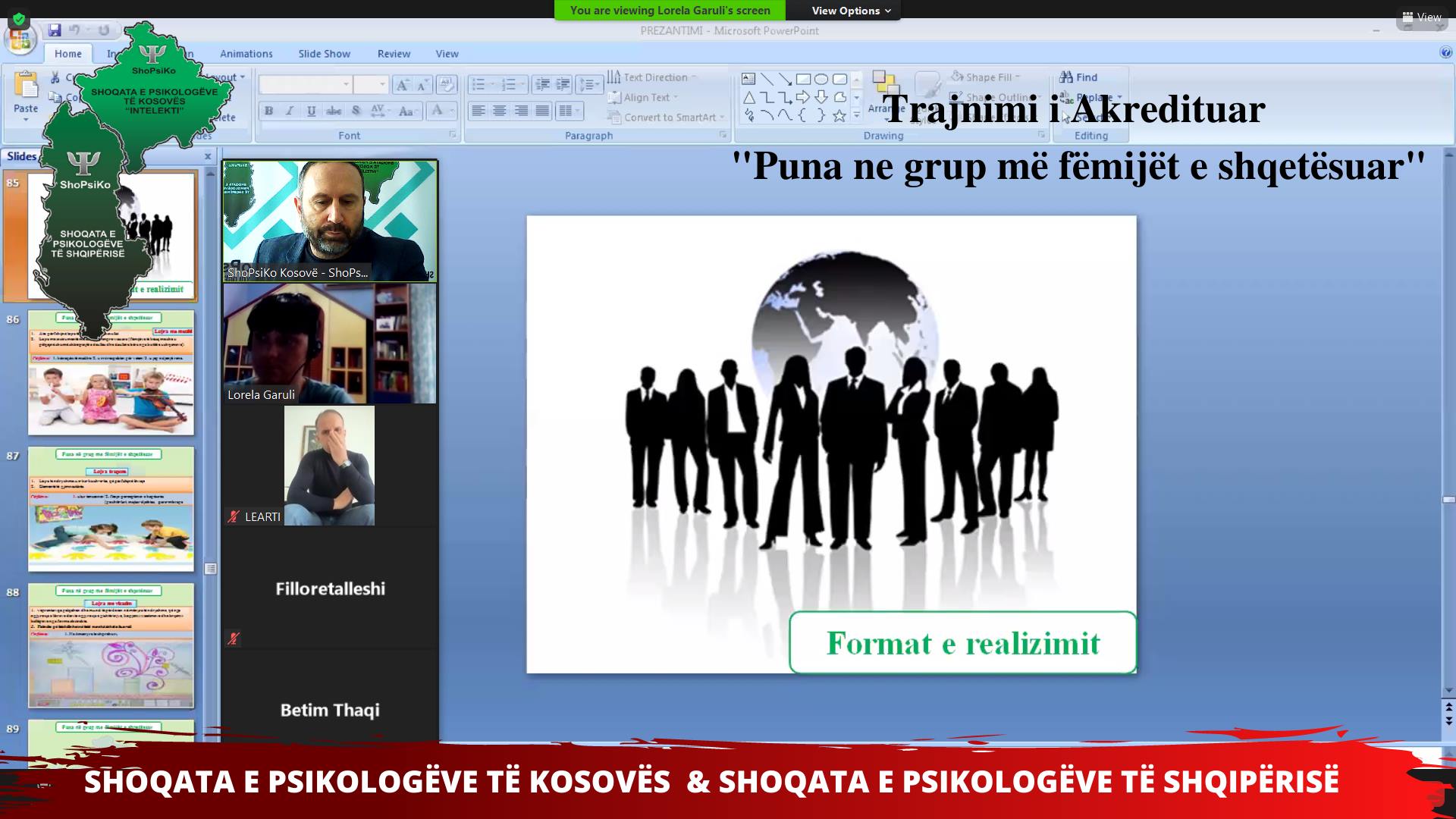
Task: Expand the shapes gallery More arrow
Action: click(857, 116)
